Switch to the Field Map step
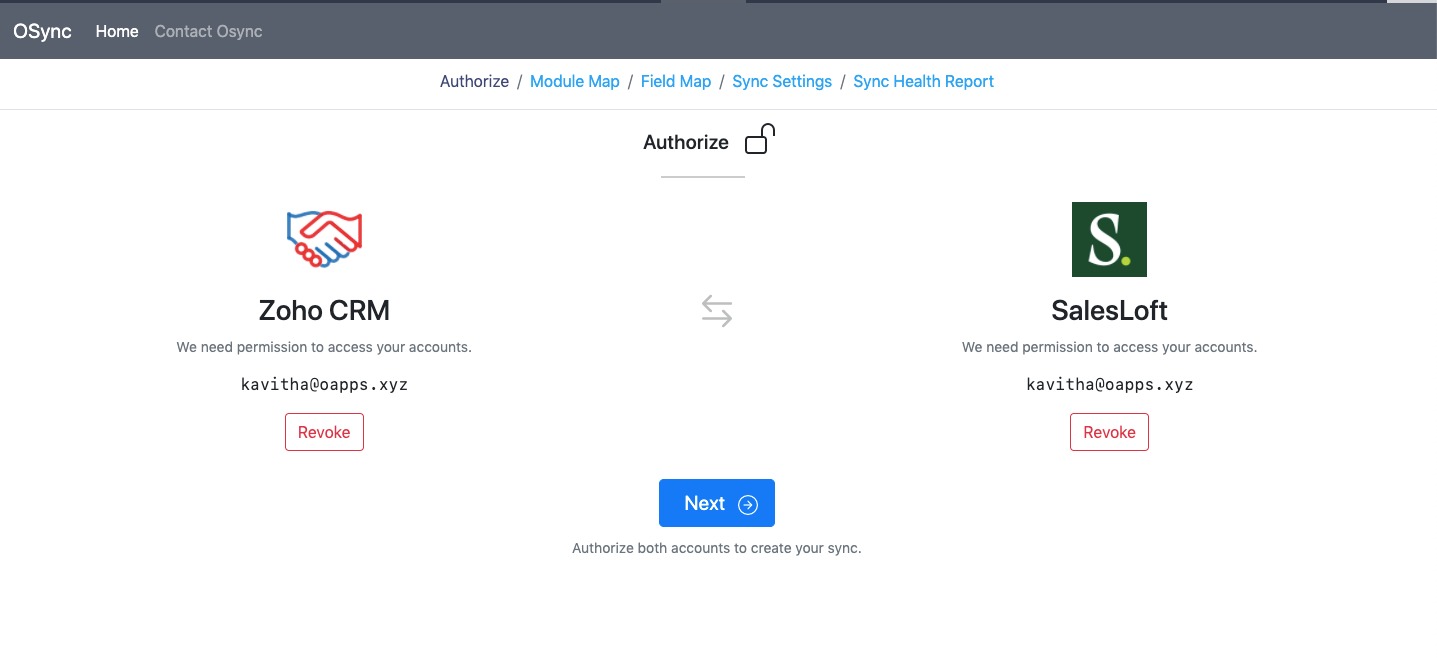Viewport: 1437px width, 658px height. (676, 81)
